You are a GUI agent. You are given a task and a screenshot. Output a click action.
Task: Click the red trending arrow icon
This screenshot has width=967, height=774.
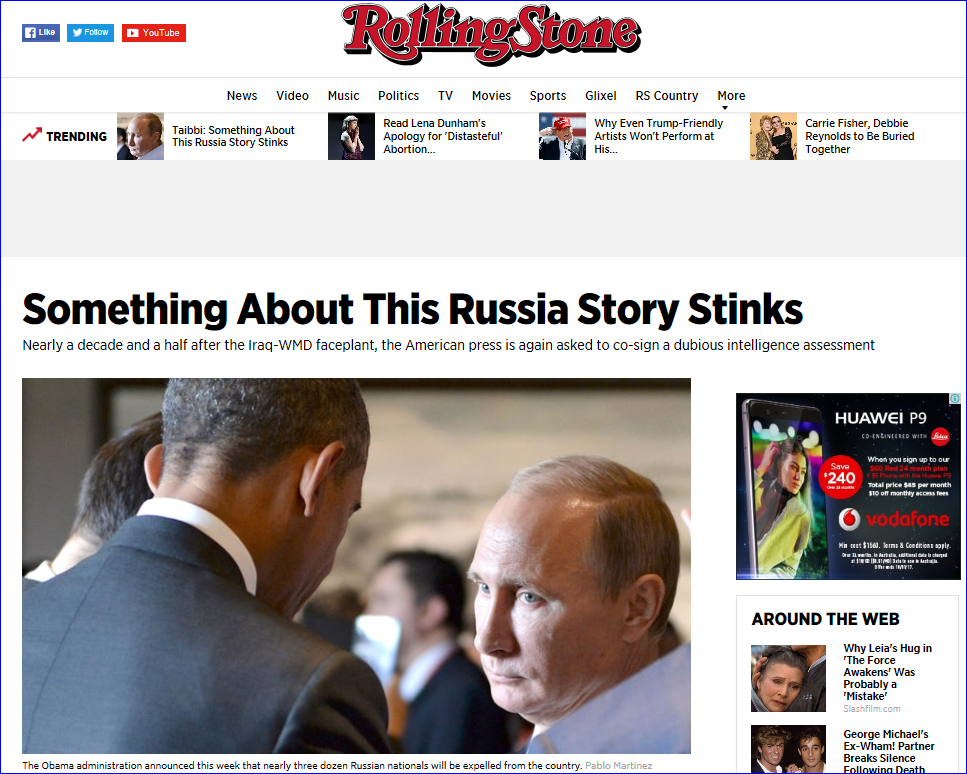32,135
